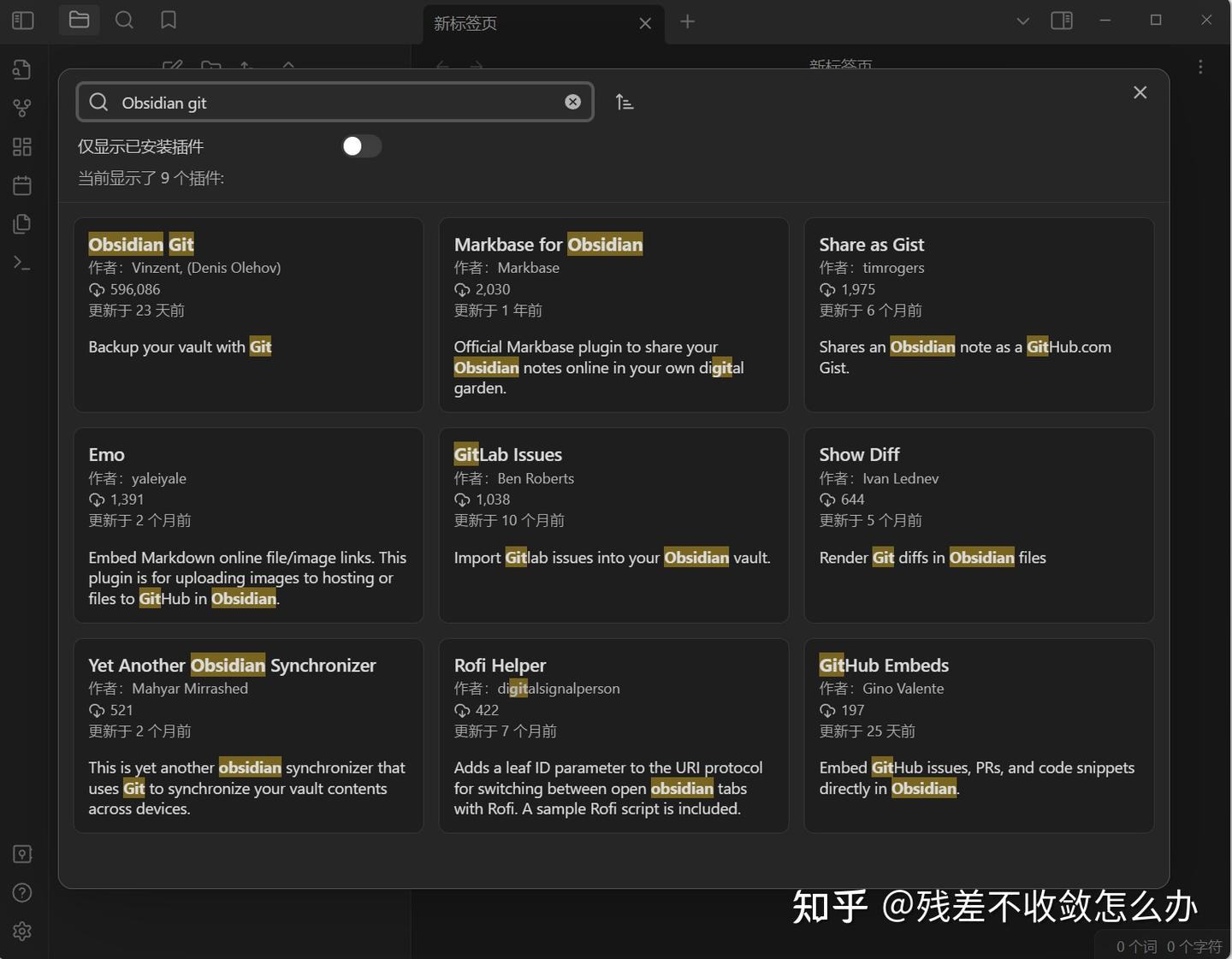Create a new tab with the plus button
Image resolution: width=1232 pixels, height=959 pixels.
tap(687, 21)
